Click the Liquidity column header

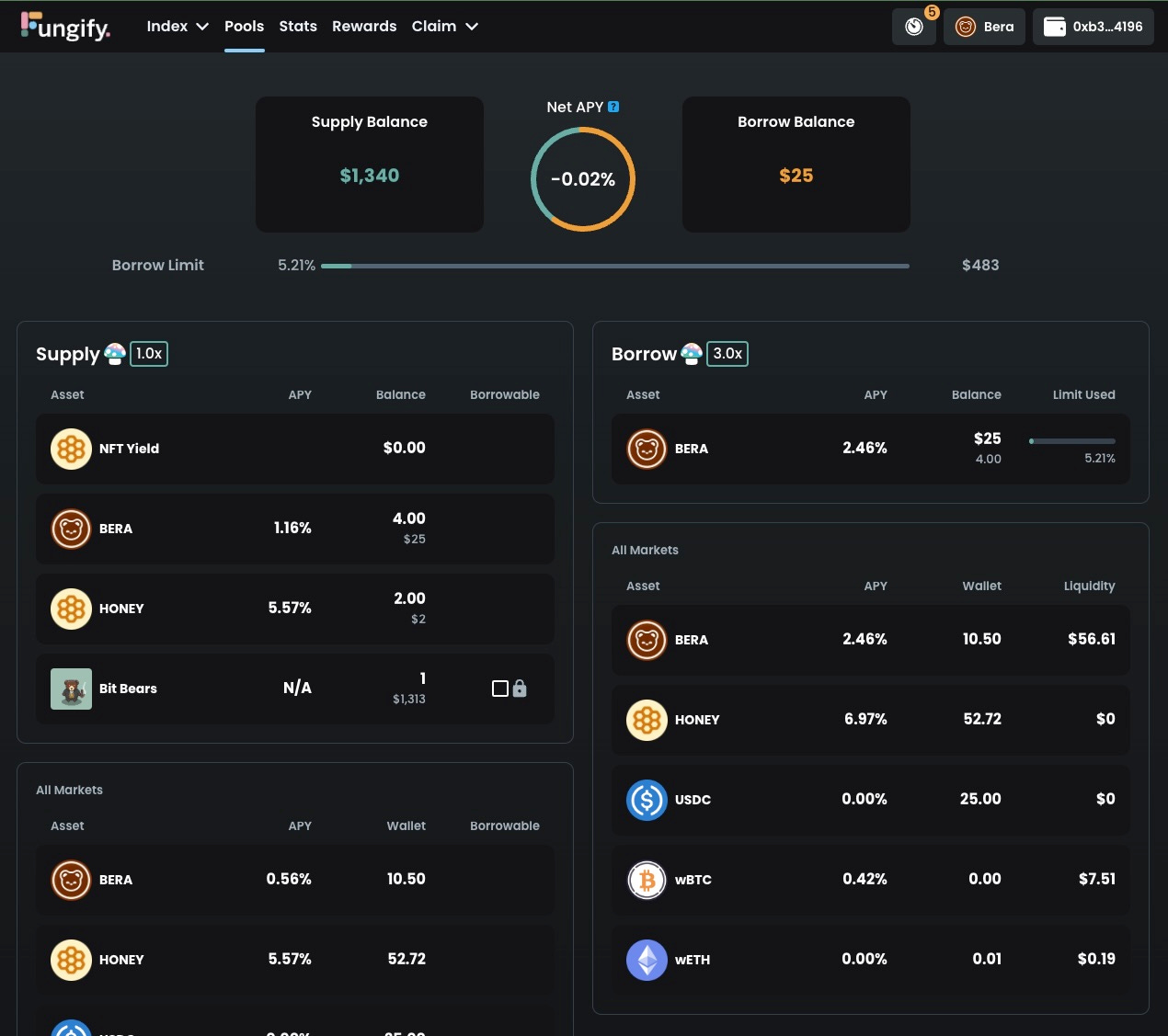point(1090,586)
